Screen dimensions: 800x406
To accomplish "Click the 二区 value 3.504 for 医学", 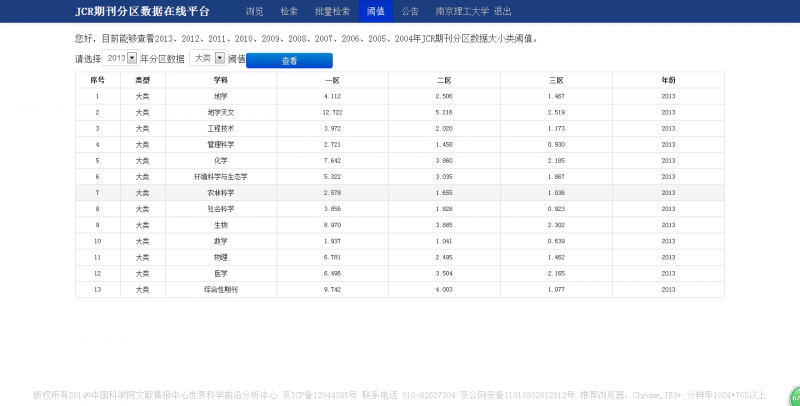I will coord(444,273).
